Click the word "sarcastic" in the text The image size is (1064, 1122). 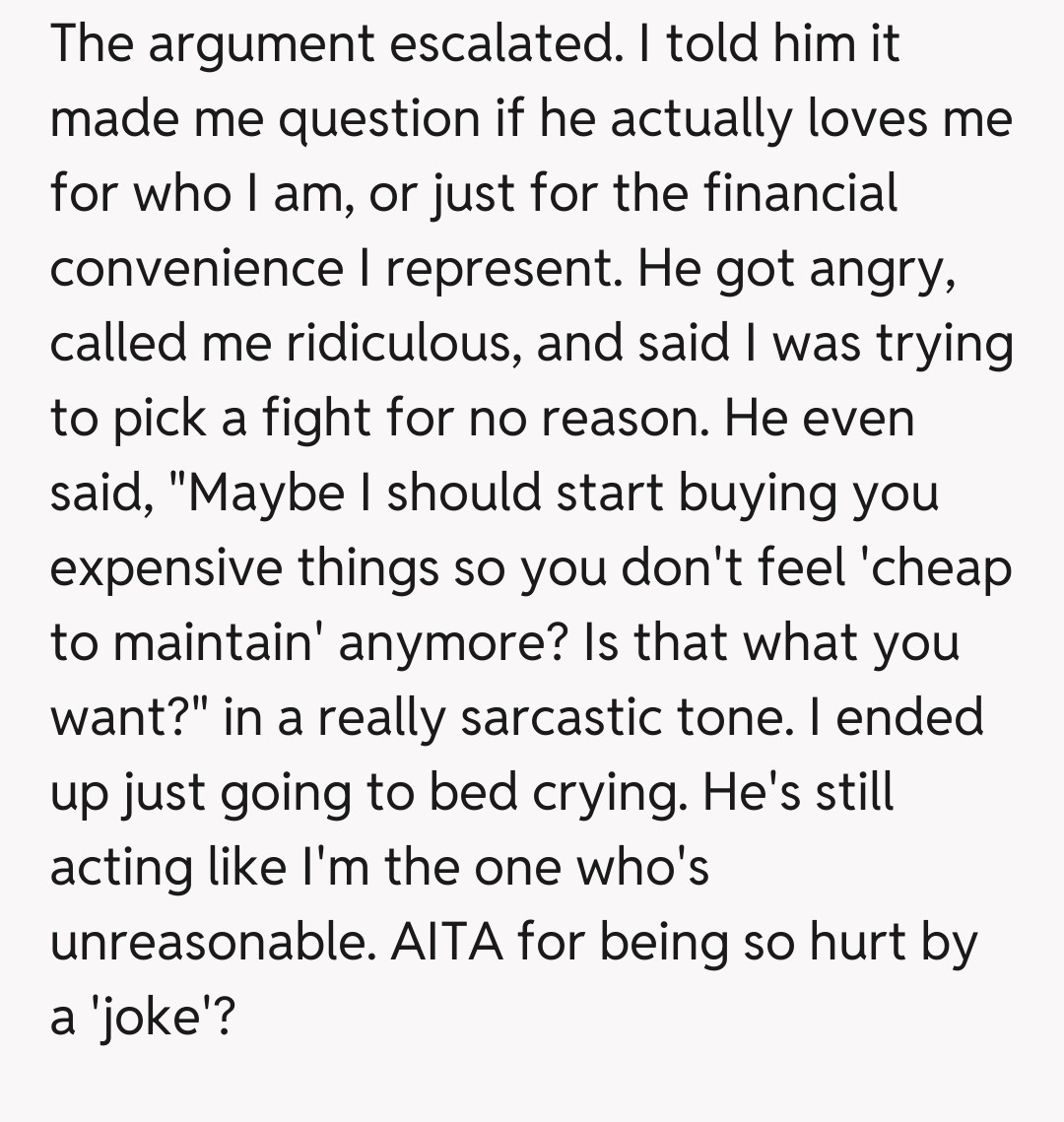click(575, 717)
